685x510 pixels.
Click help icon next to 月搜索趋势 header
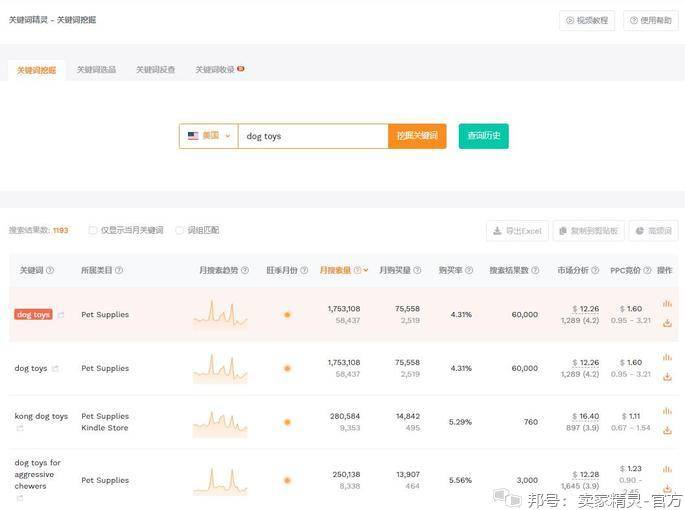pyautogui.click(x=245, y=271)
